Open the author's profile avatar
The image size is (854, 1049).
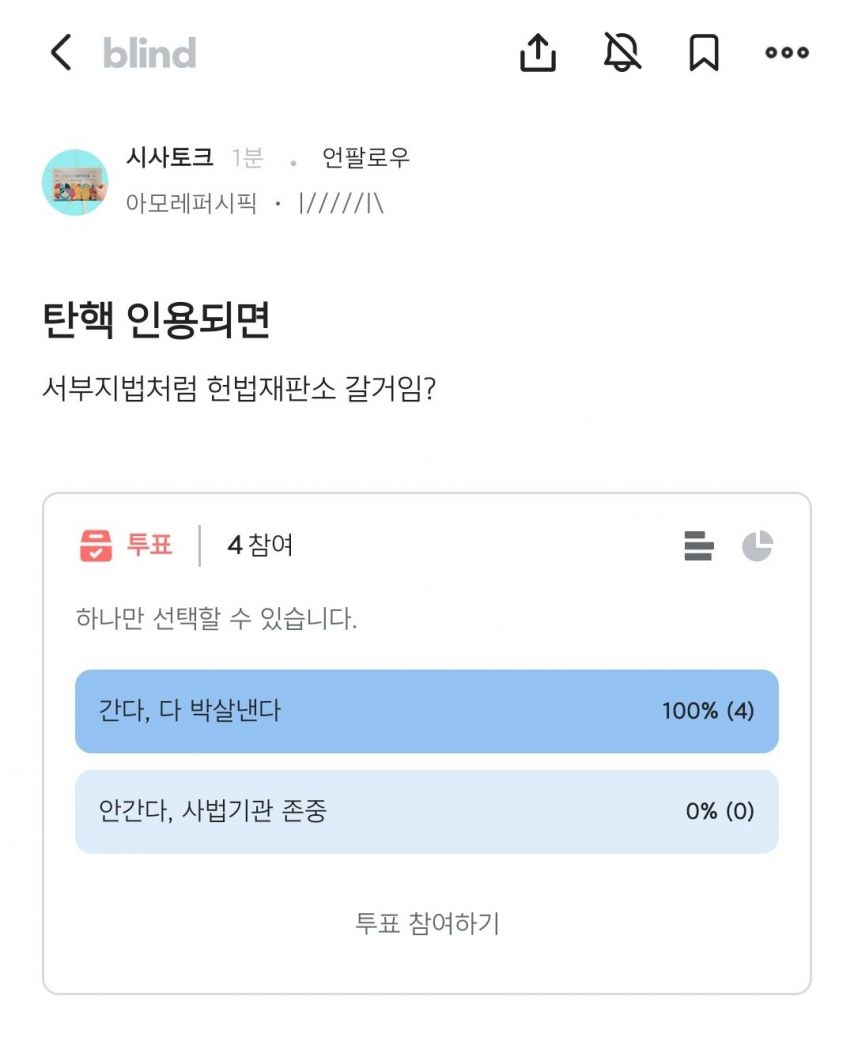(x=75, y=182)
